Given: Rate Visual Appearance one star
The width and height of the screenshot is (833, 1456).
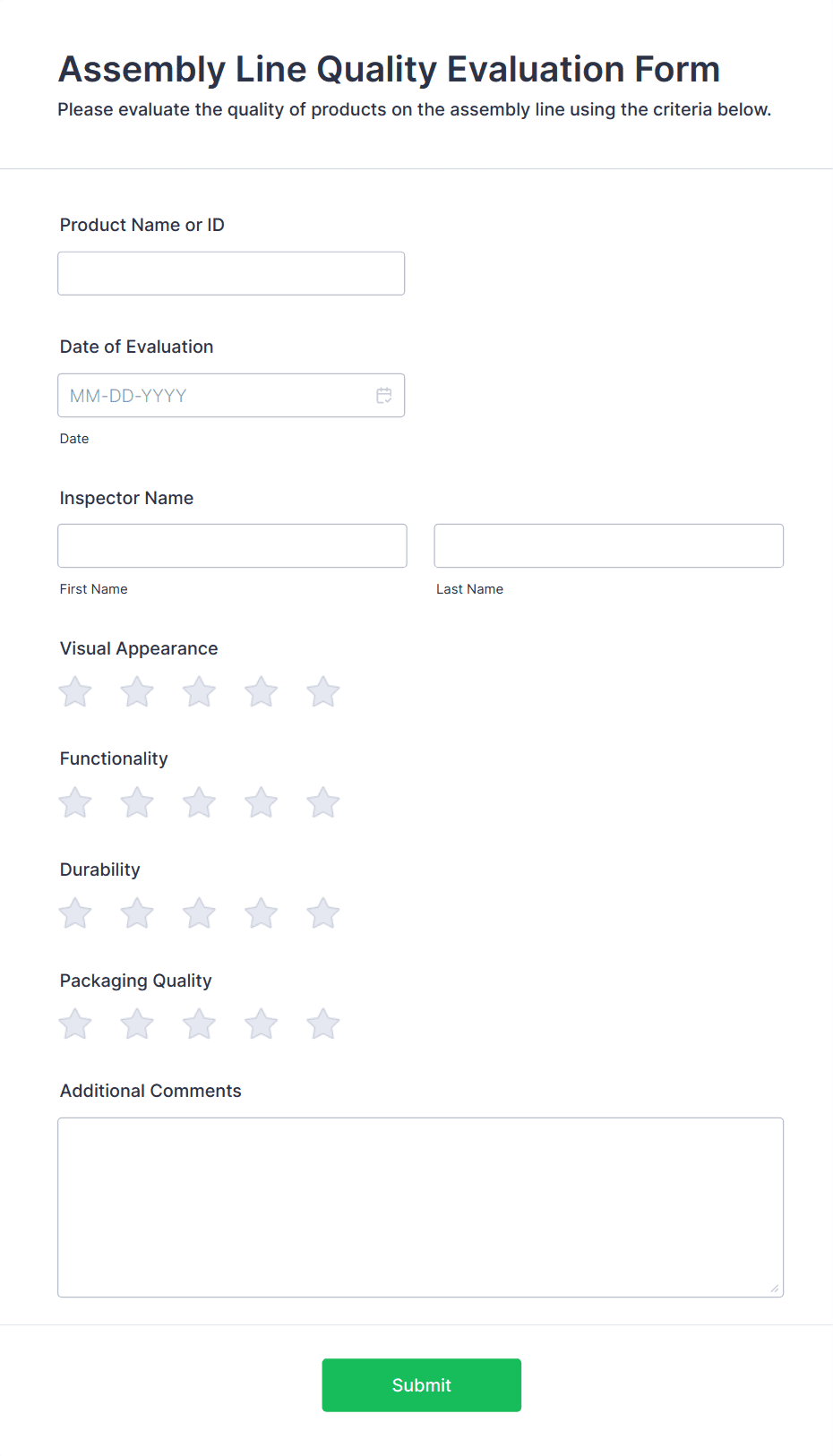Looking at the screenshot, I should (75, 692).
